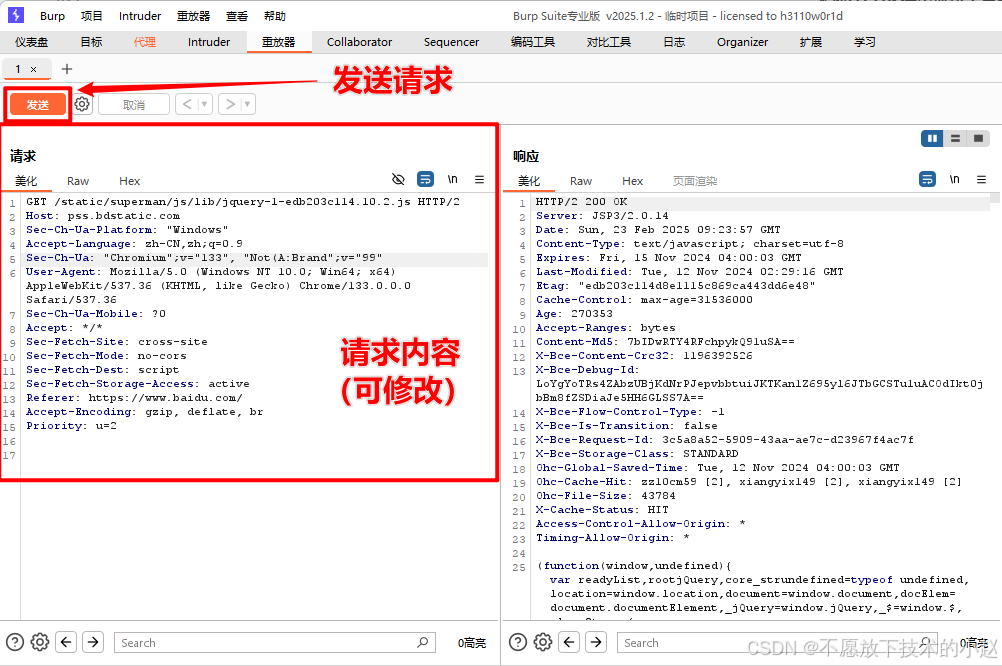Switch to the 编码工具 tab
This screenshot has width=1002, height=666.
pos(532,42)
